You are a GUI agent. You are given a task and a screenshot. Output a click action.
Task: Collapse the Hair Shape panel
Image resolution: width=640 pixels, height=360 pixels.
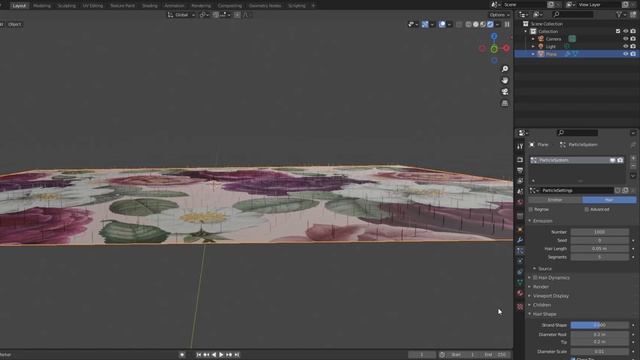pos(530,314)
